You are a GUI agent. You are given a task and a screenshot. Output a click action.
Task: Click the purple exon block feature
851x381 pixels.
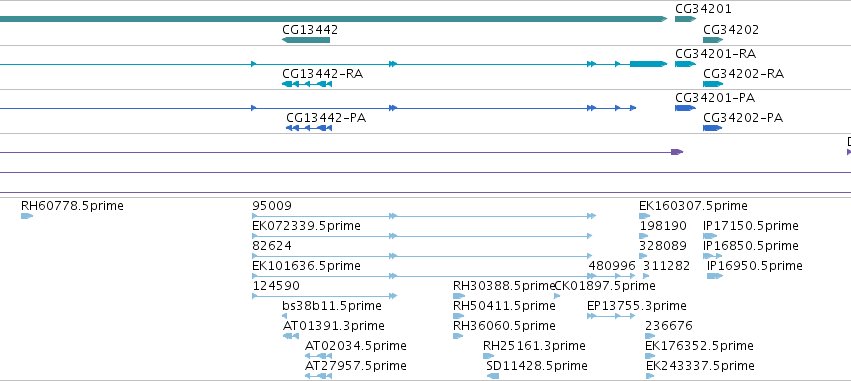[677, 152]
